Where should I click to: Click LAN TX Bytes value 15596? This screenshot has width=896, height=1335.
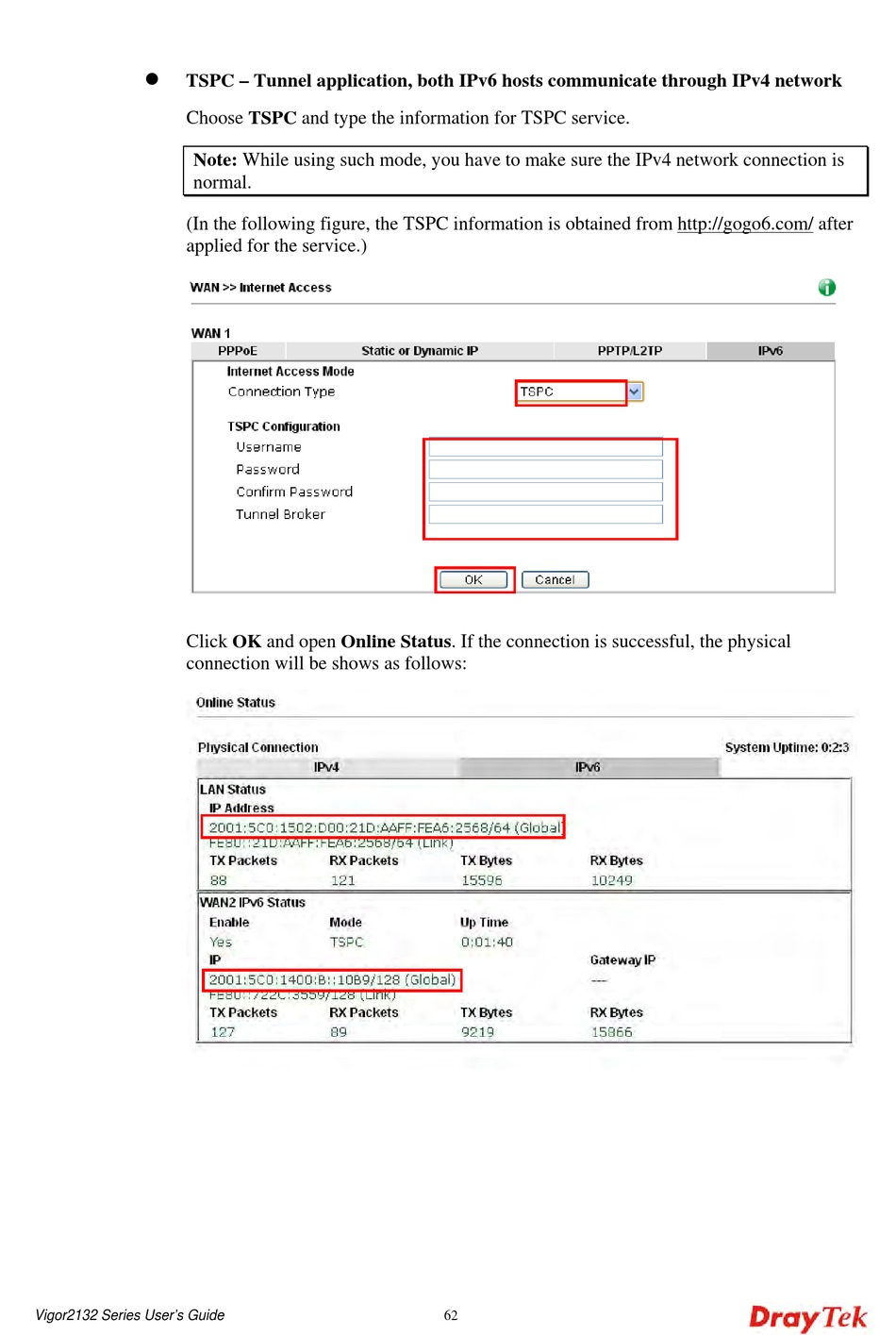coord(481,880)
